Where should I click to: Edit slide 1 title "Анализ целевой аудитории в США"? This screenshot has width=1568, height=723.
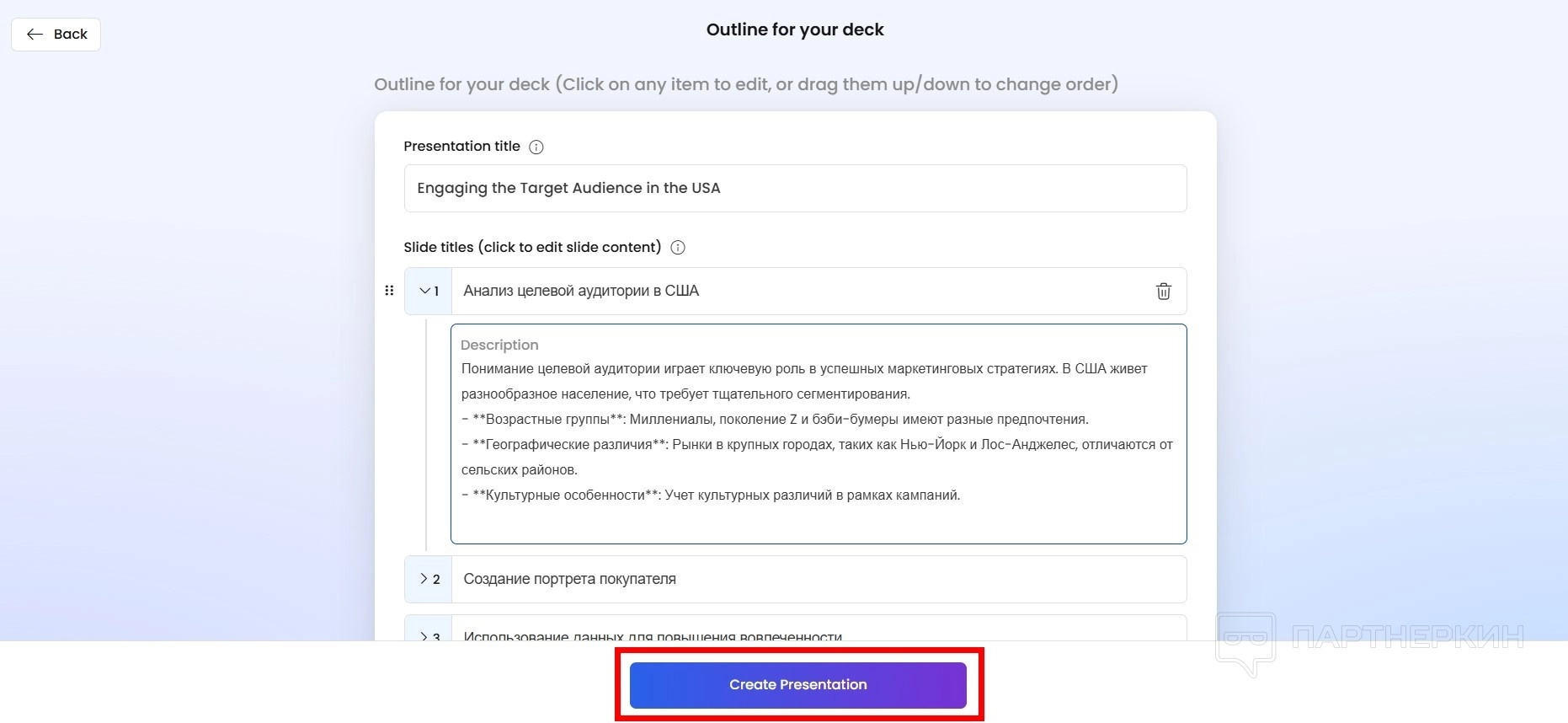point(581,291)
